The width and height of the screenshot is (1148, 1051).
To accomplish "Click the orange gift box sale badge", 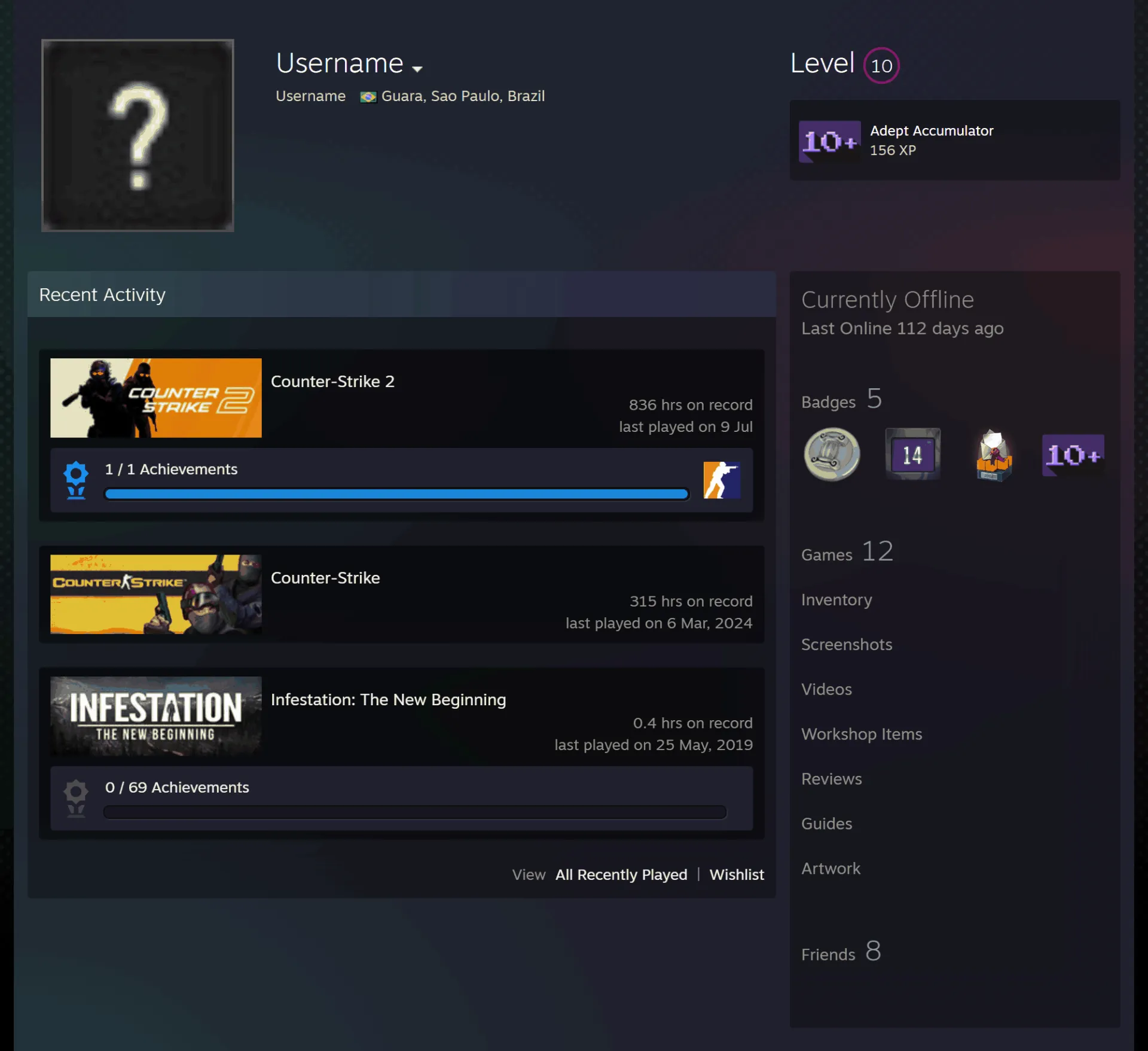I will (x=994, y=455).
